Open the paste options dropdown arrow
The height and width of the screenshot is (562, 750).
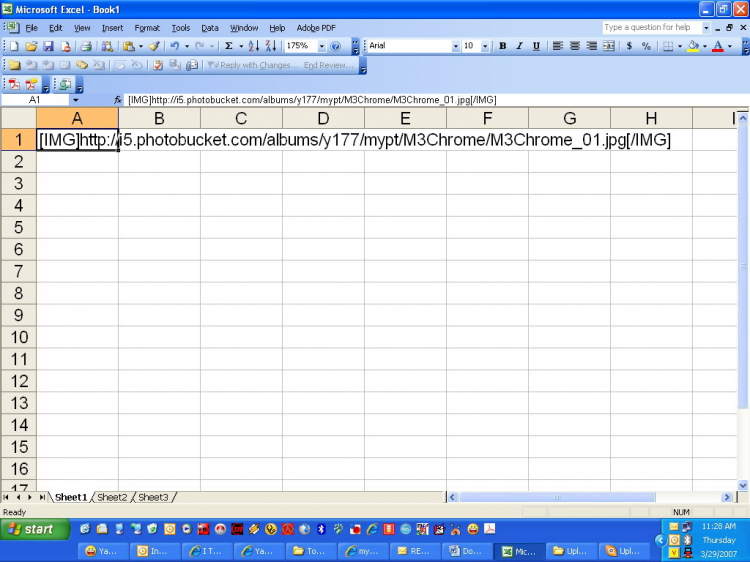coord(141,46)
